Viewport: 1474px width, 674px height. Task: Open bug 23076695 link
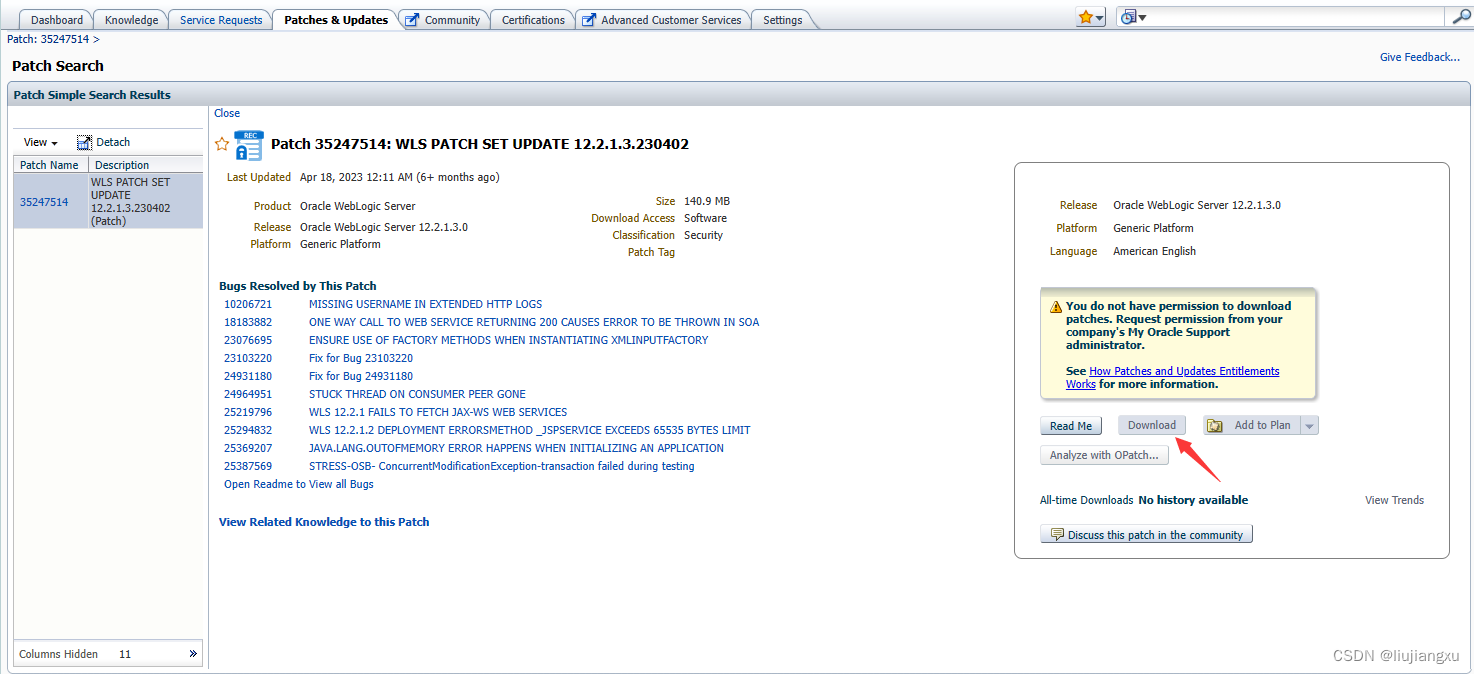click(248, 340)
